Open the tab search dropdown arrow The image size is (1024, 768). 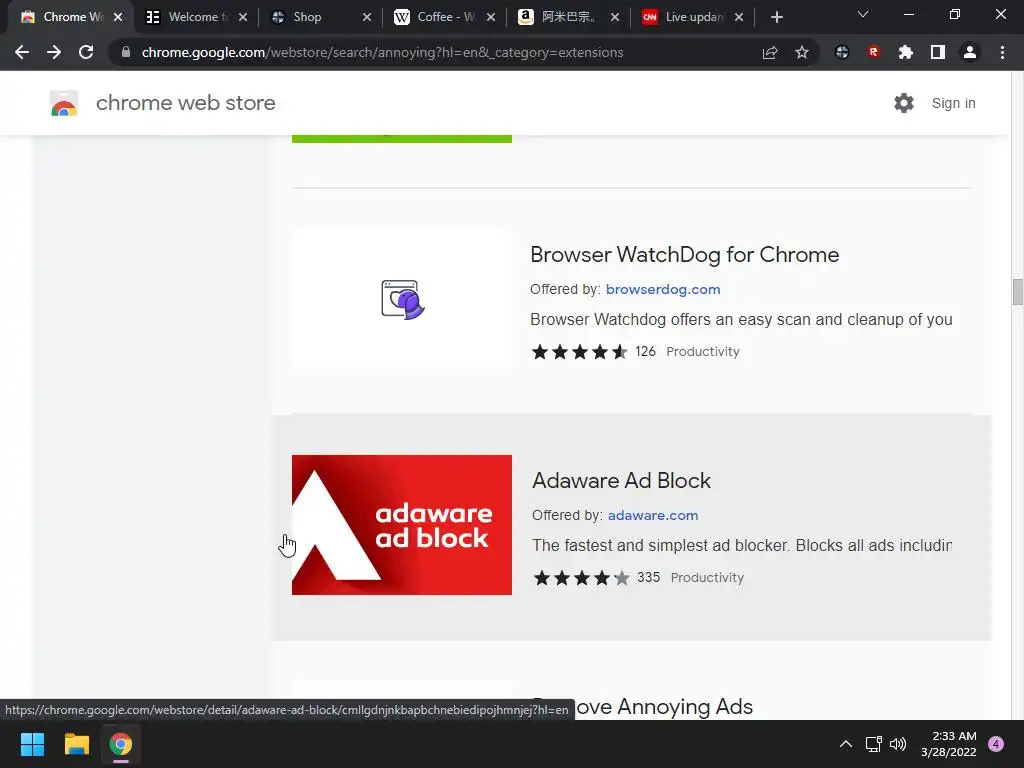863,14
